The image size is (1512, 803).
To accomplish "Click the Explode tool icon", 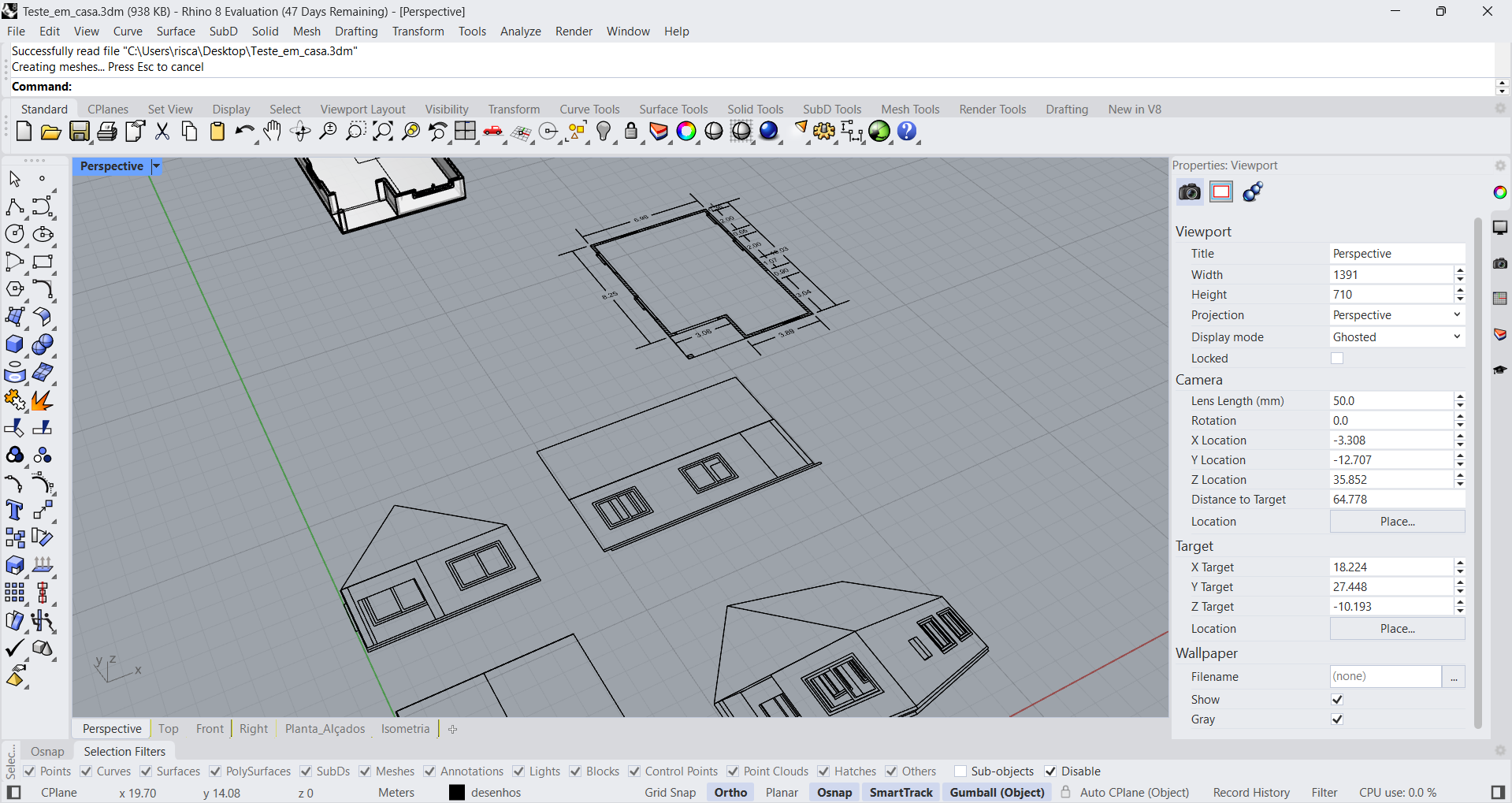I will [43, 400].
